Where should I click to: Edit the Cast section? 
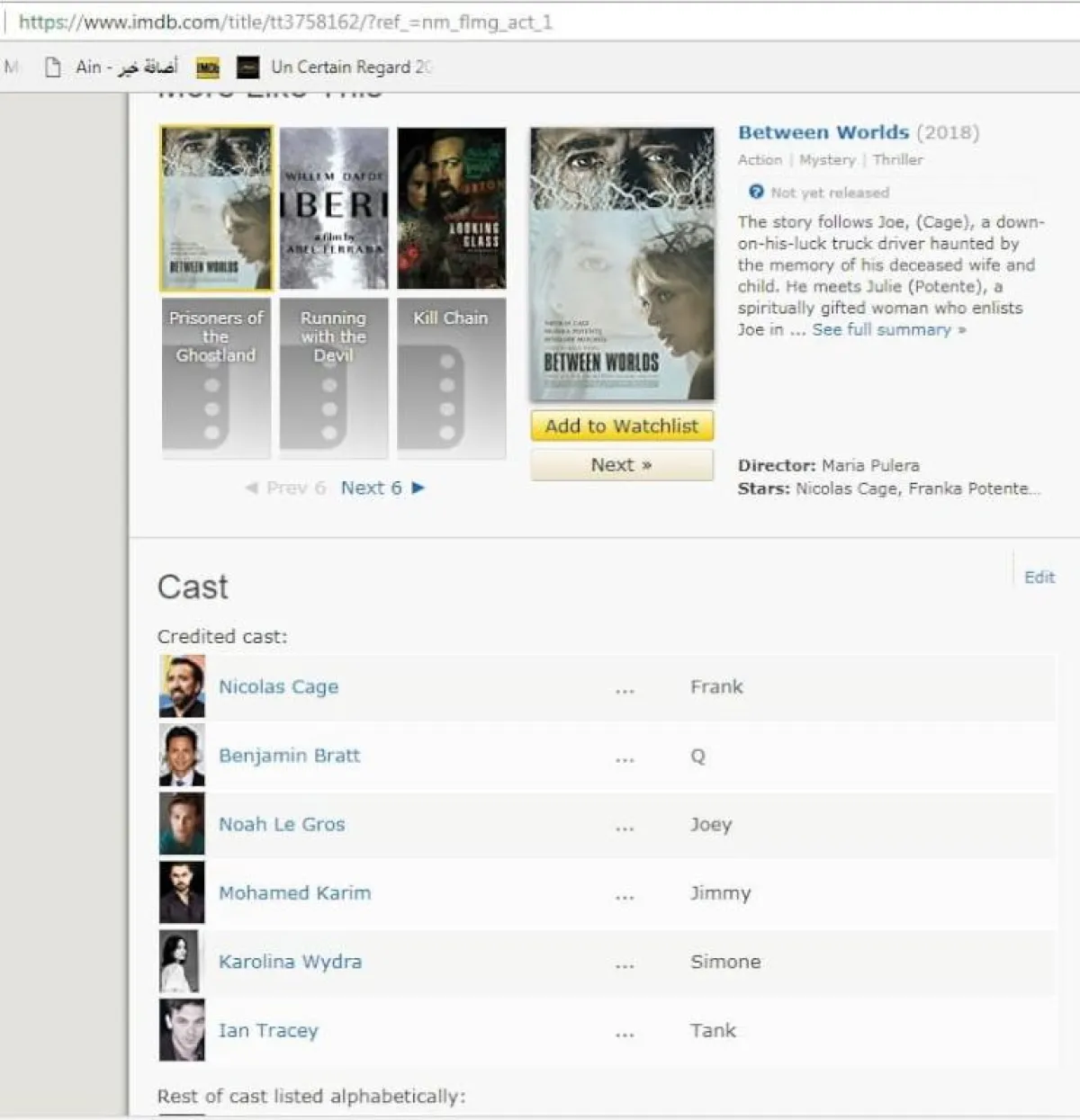[x=1039, y=578]
